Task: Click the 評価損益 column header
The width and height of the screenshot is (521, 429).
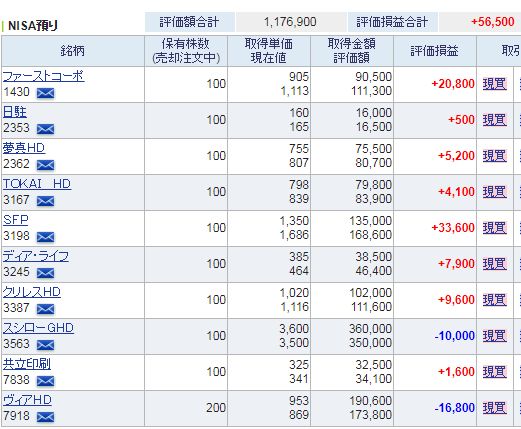Action: pyautogui.click(x=435, y=51)
